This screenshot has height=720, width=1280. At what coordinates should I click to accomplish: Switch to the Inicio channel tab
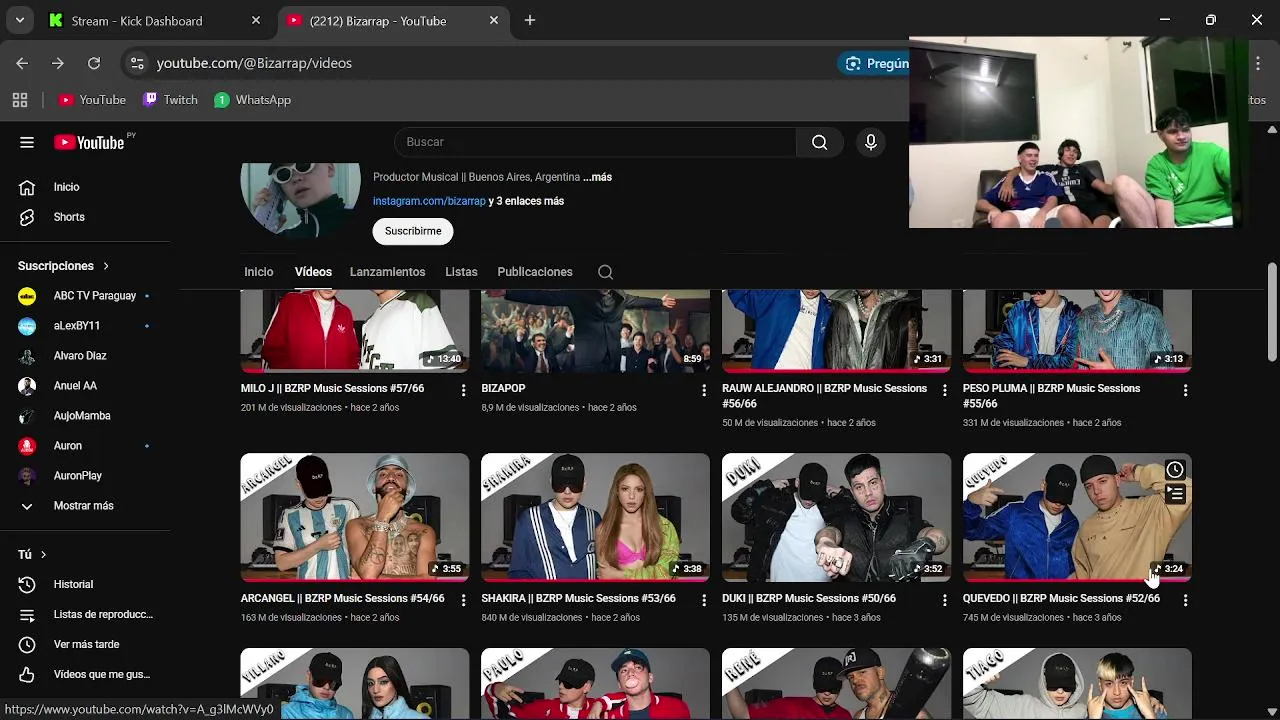coord(258,272)
